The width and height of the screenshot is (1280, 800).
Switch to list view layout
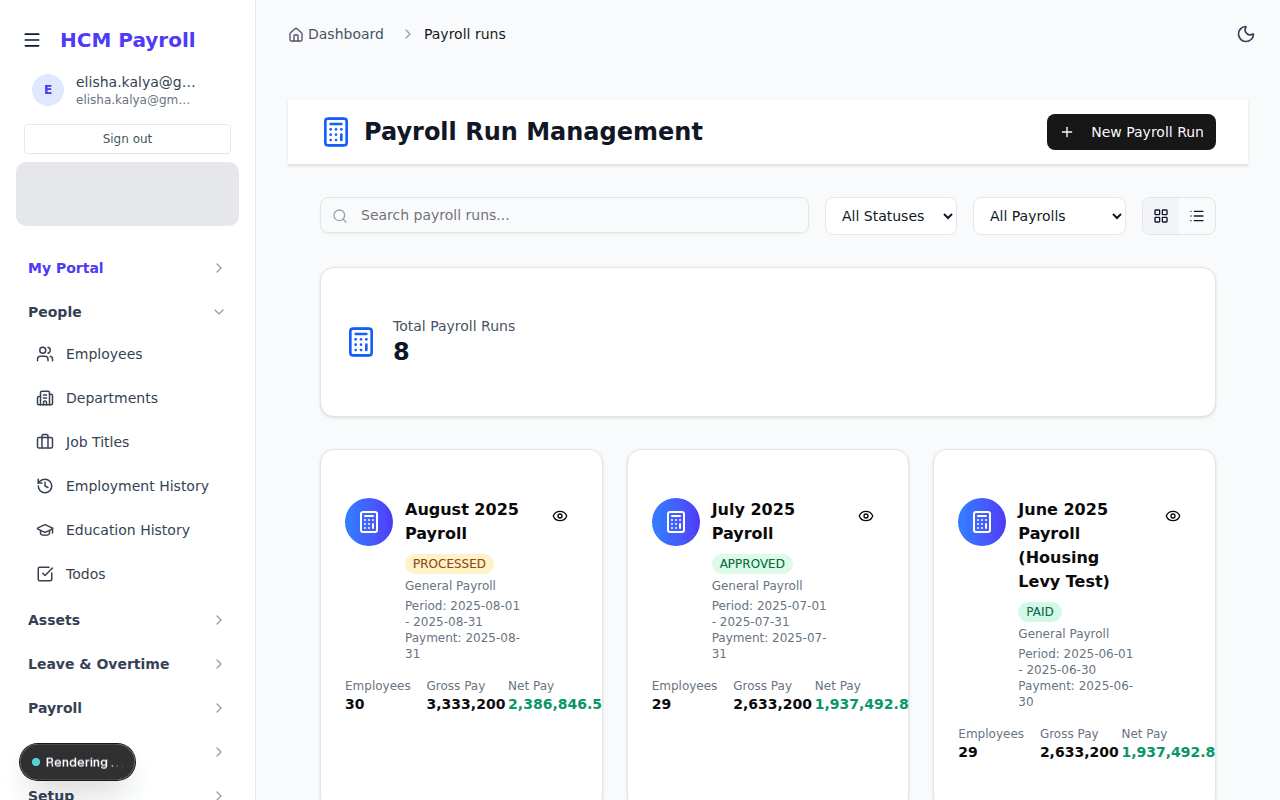pyautogui.click(x=1196, y=216)
